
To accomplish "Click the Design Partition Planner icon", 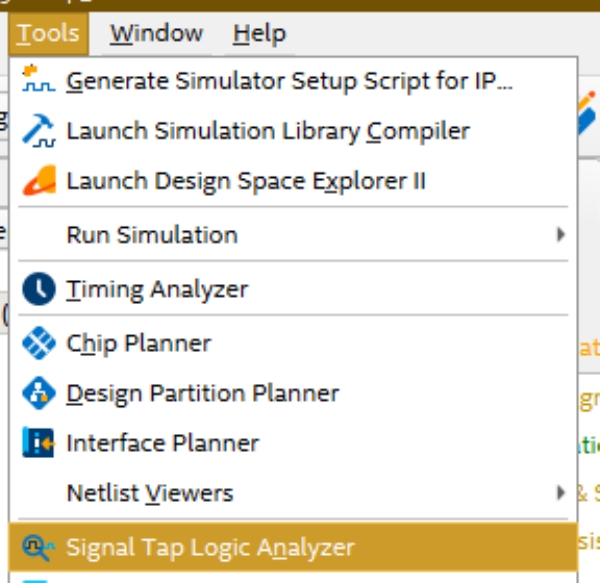I will click(39, 394).
